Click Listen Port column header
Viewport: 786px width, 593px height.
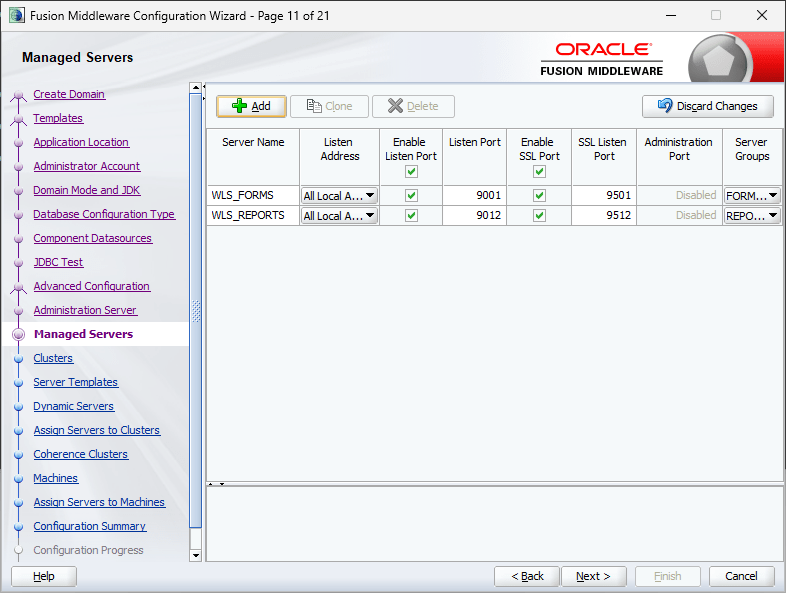click(x=474, y=157)
